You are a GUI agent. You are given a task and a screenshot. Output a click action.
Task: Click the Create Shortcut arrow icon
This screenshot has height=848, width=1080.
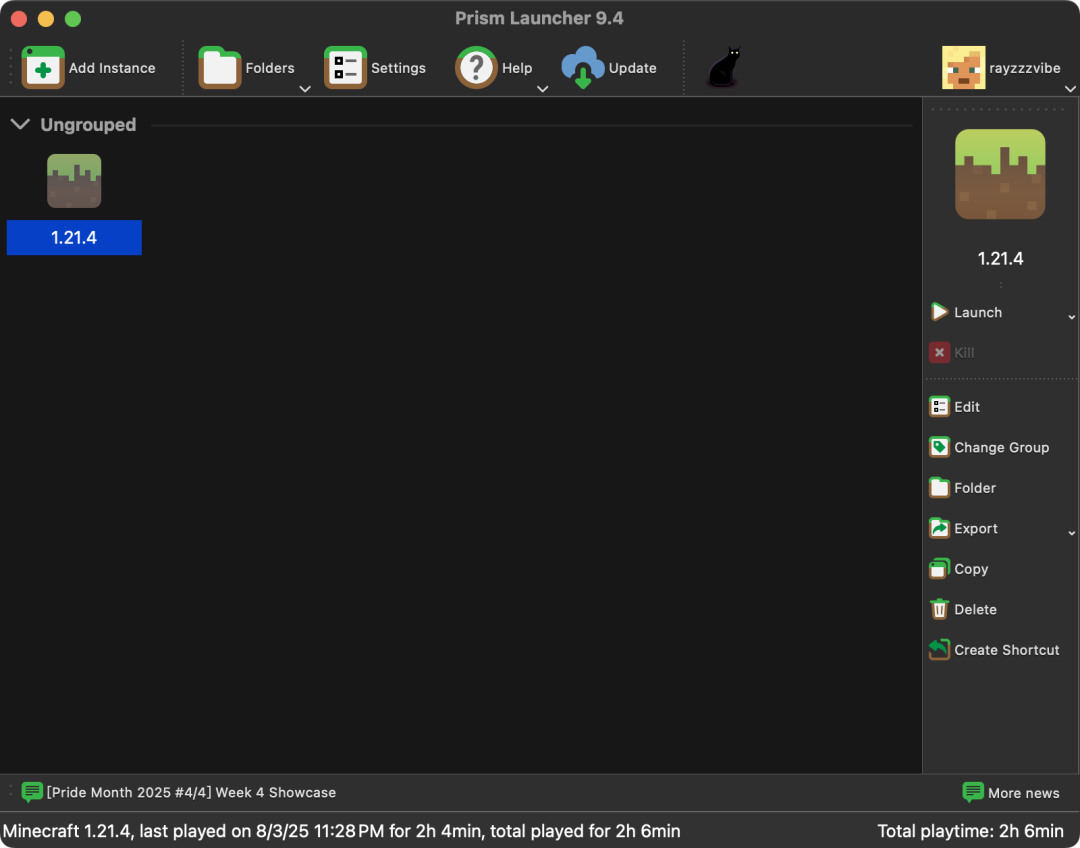pos(939,650)
